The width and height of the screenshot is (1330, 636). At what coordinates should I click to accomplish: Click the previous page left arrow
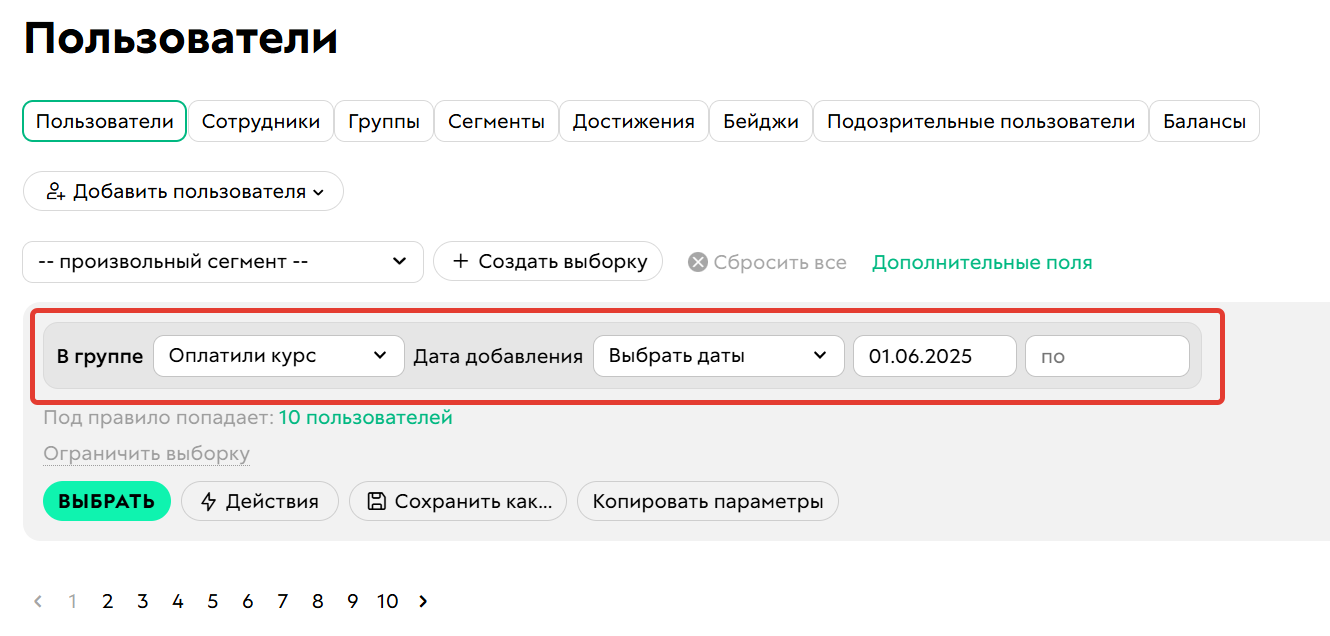[38, 601]
